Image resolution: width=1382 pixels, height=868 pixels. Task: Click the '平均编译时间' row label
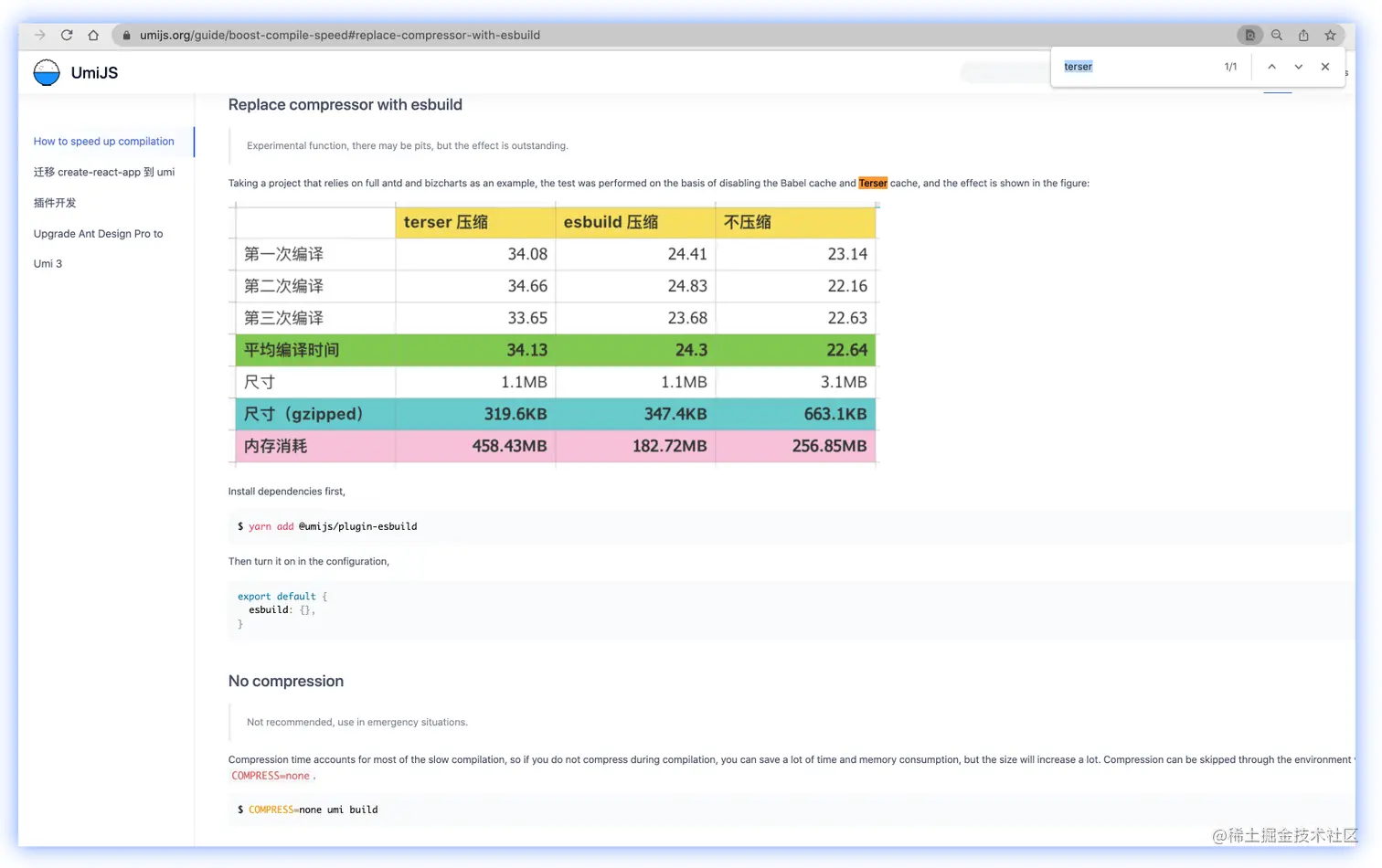click(x=292, y=350)
